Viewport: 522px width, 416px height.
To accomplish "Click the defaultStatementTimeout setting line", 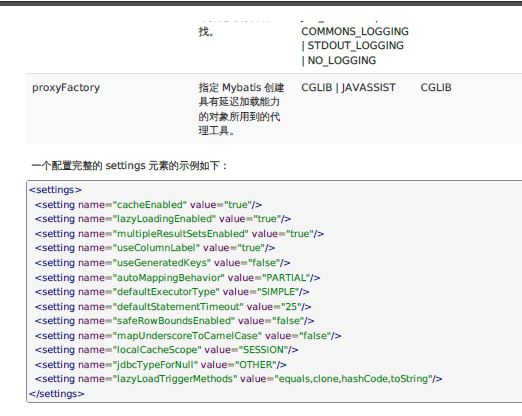I will (173, 306).
